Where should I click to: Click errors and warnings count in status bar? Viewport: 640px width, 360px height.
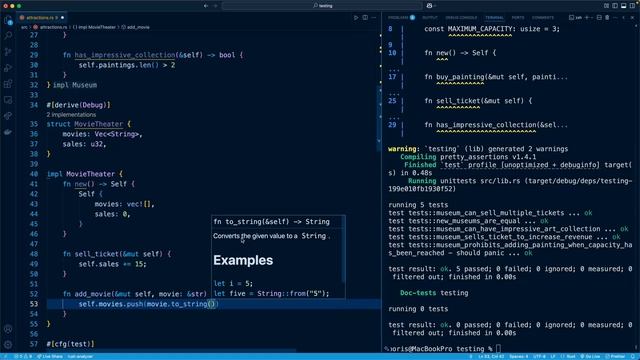tap(23, 356)
